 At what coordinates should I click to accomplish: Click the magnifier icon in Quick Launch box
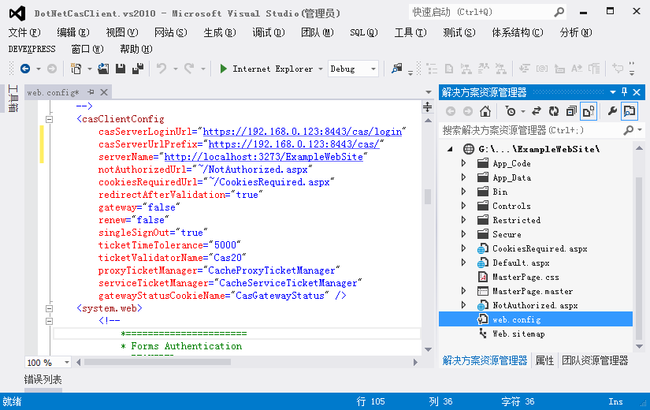point(559,12)
